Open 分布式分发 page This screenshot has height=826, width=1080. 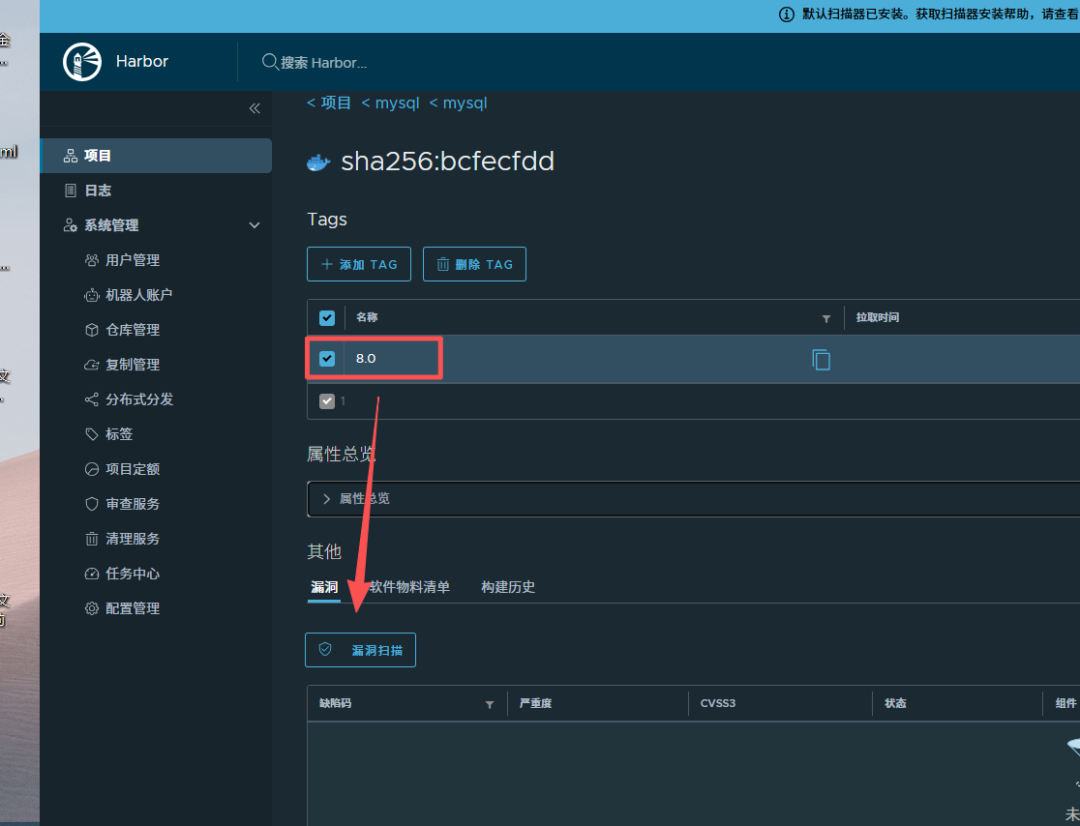click(139, 400)
